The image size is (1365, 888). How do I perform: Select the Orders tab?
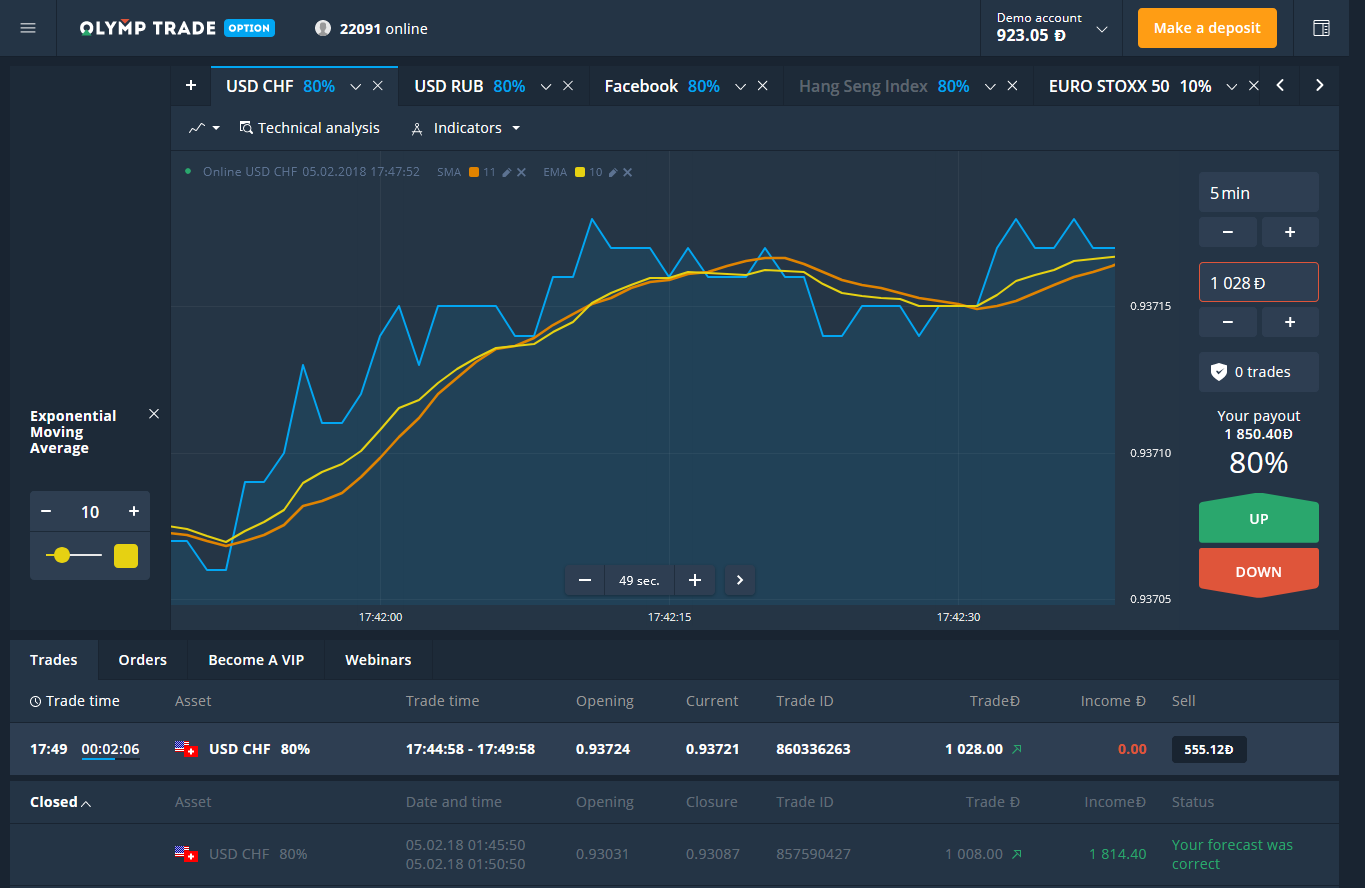(143, 660)
